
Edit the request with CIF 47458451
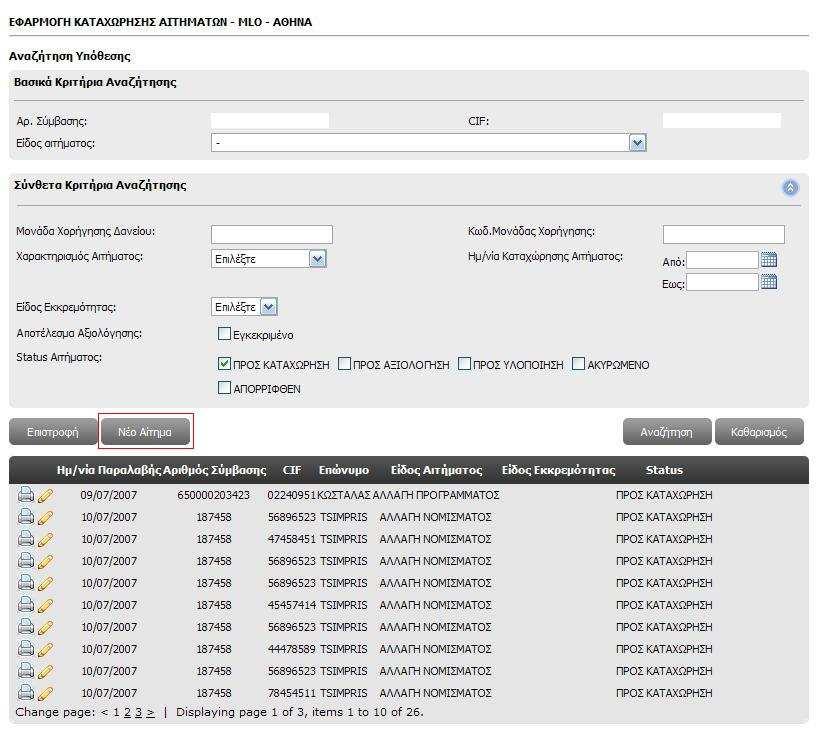pyautogui.click(x=45, y=539)
